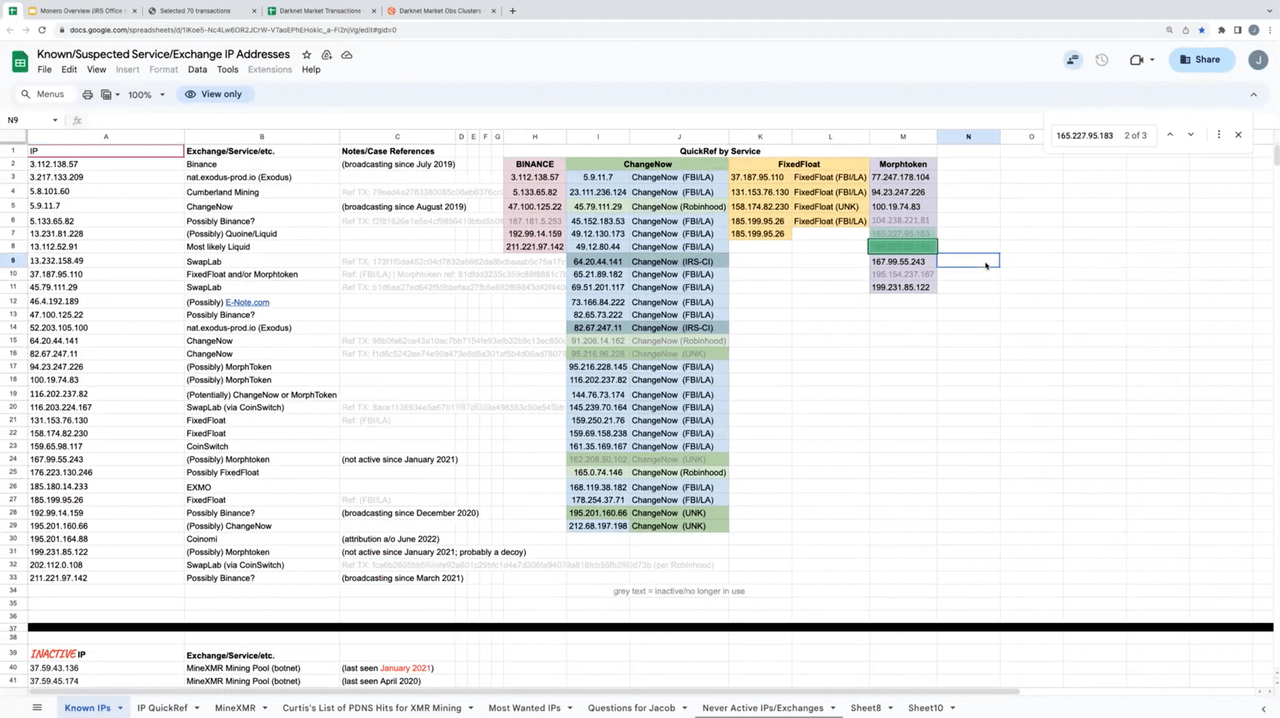Switch to Curtis's List of PDNS sheet

[370, 708]
